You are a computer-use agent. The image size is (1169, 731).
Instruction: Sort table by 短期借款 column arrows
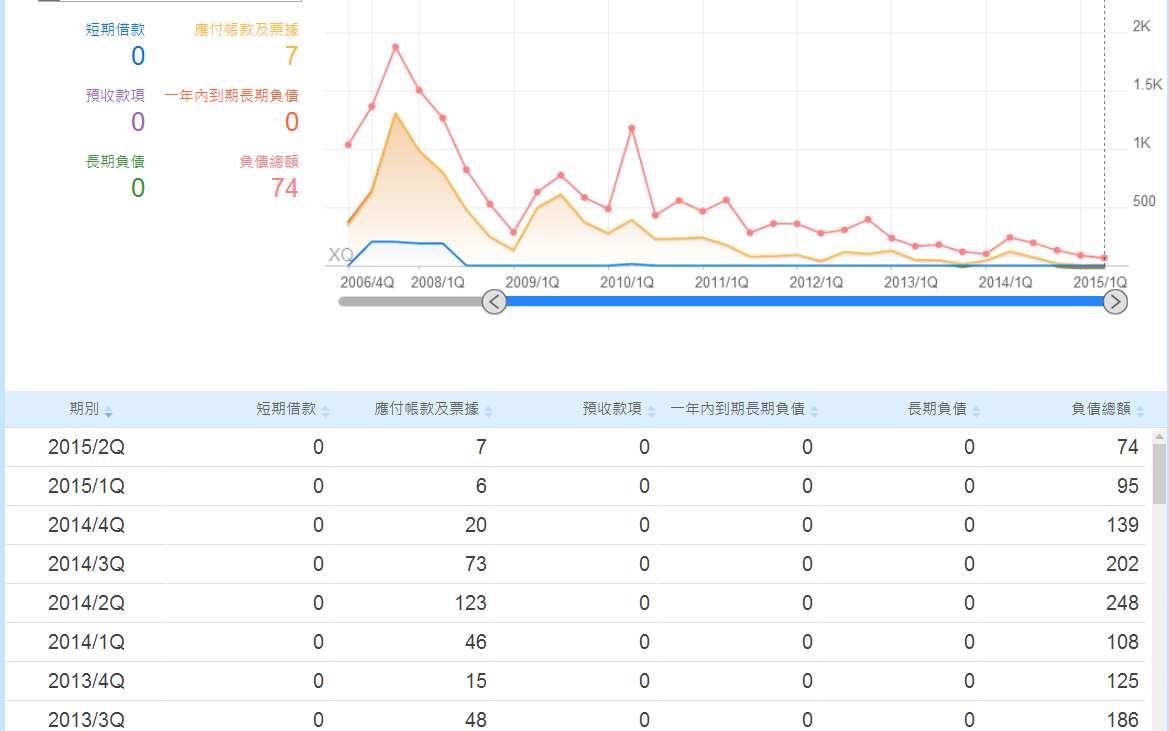325,411
